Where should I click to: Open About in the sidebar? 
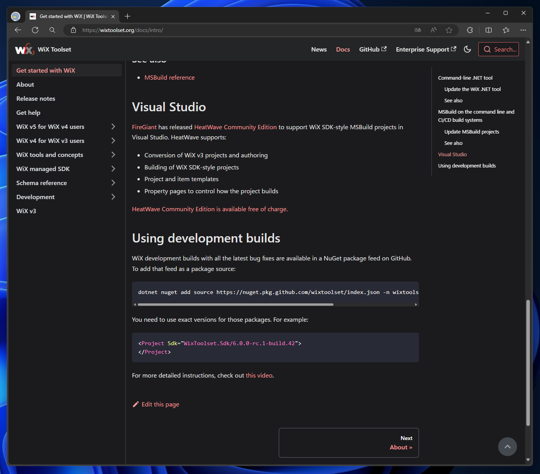coord(25,84)
